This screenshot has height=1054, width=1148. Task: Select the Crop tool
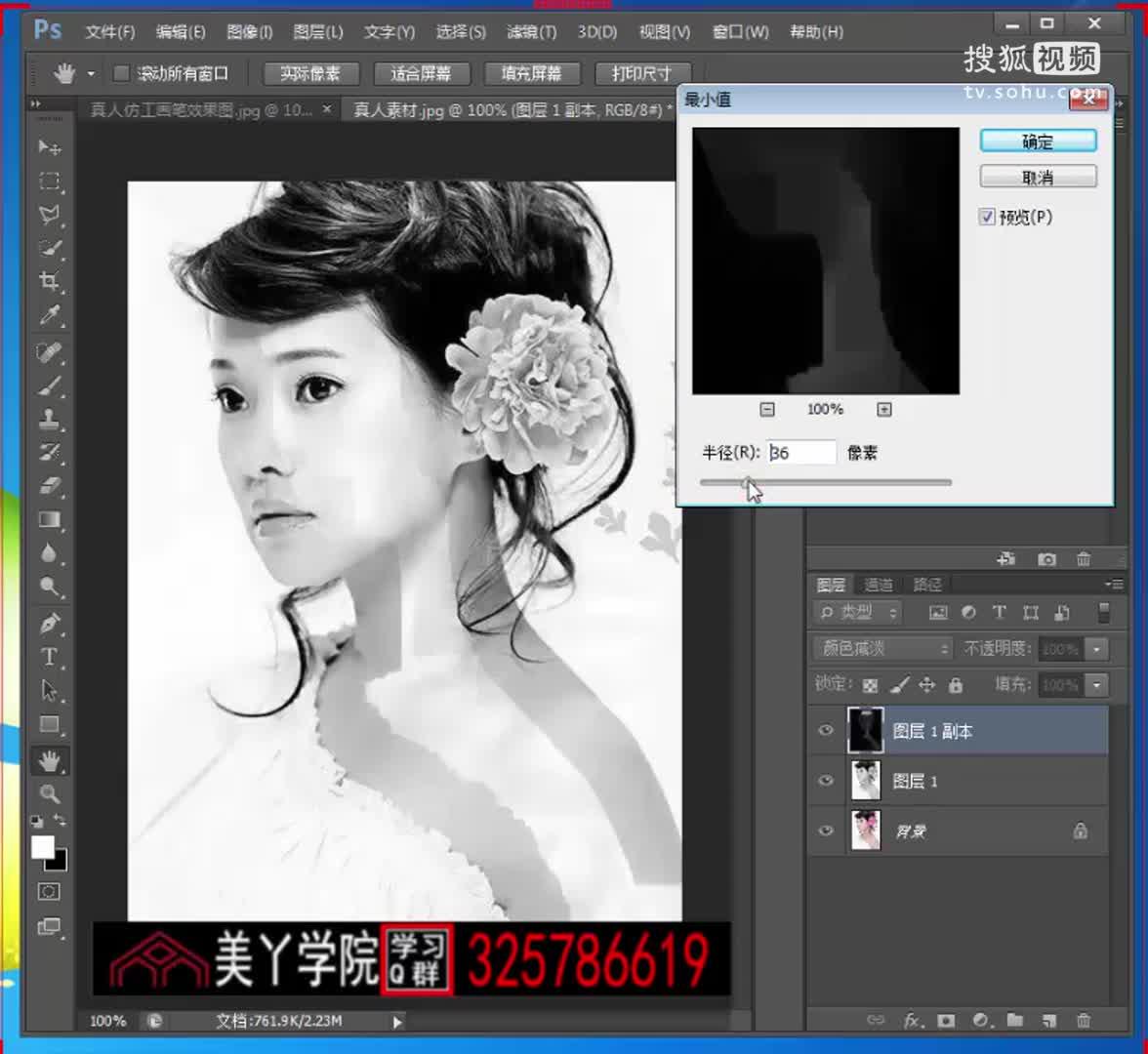[49, 280]
